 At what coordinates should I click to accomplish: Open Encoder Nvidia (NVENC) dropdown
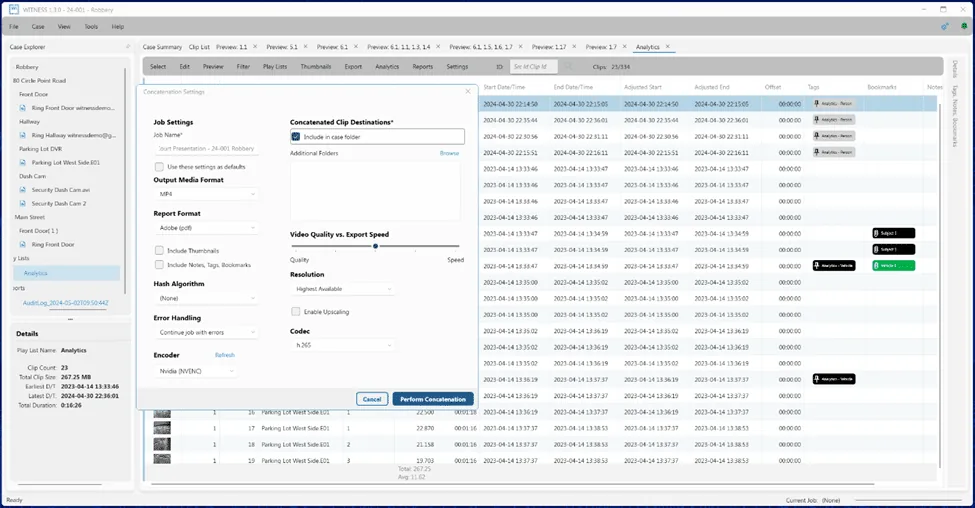click(195, 371)
